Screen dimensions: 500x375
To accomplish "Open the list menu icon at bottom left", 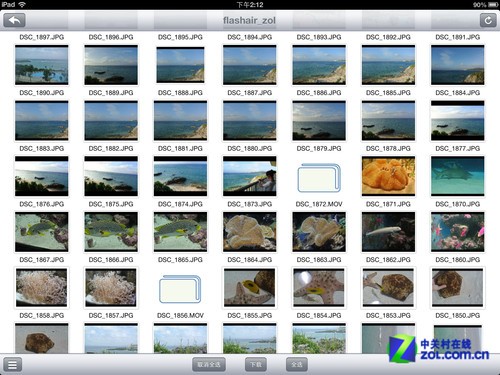I will click(x=12, y=365).
